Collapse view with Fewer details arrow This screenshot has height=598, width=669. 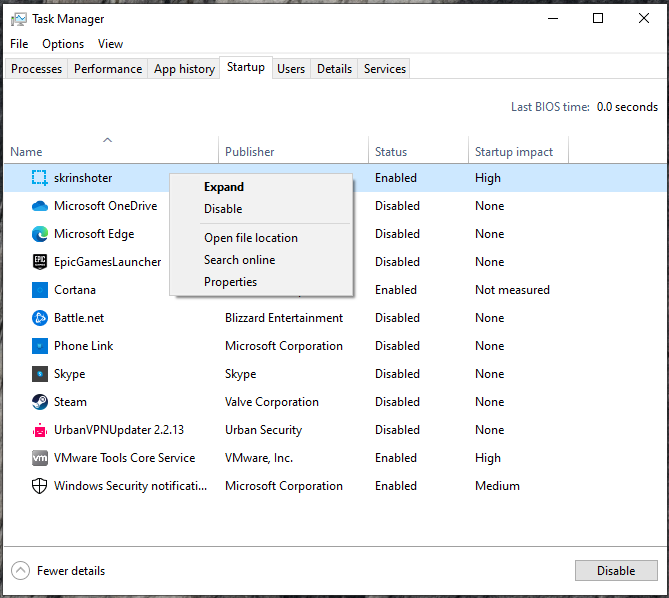pos(20,571)
